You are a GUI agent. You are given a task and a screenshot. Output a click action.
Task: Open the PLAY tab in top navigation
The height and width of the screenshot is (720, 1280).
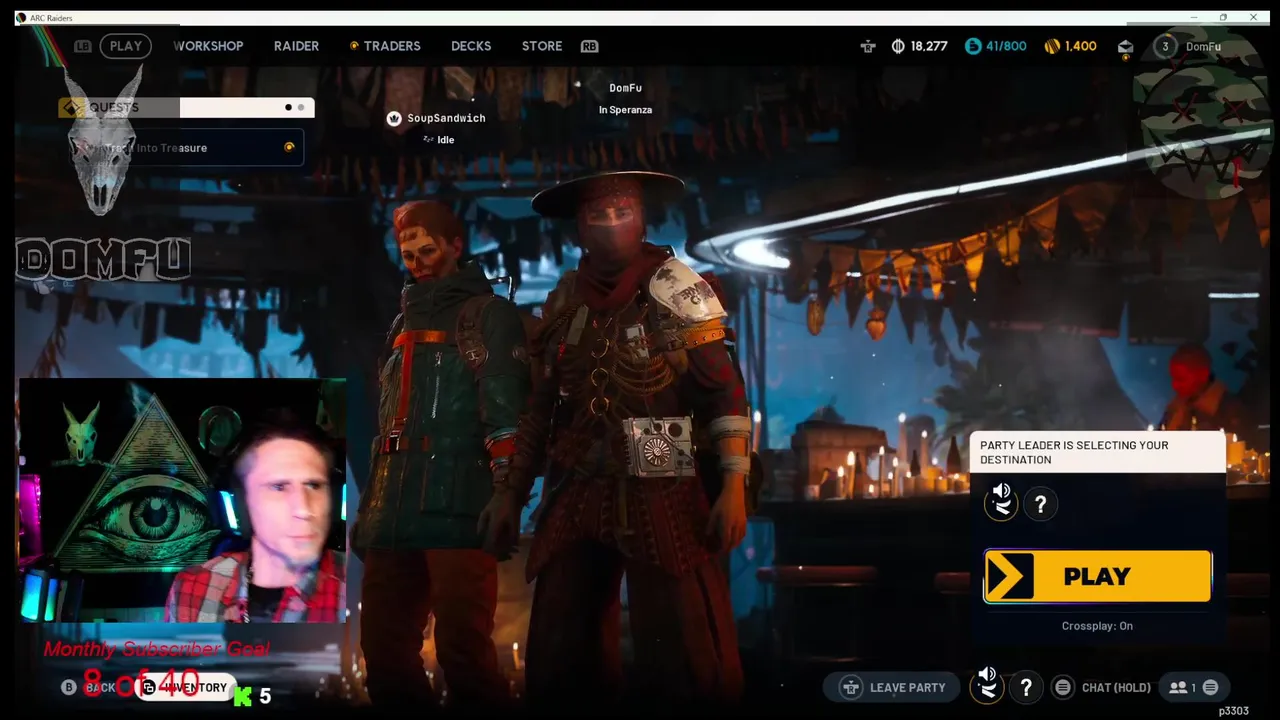[125, 46]
